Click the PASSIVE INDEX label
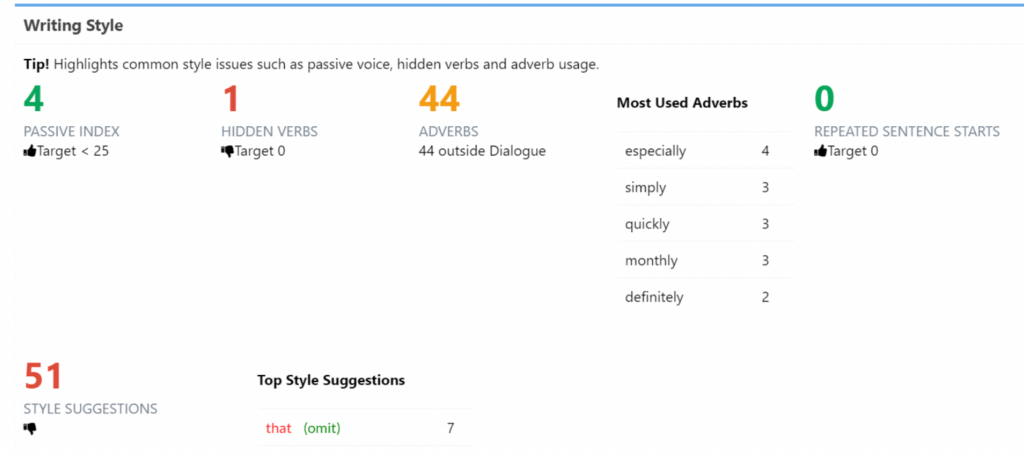Screen dimensions: 1024x454 pyautogui.click(x=72, y=131)
